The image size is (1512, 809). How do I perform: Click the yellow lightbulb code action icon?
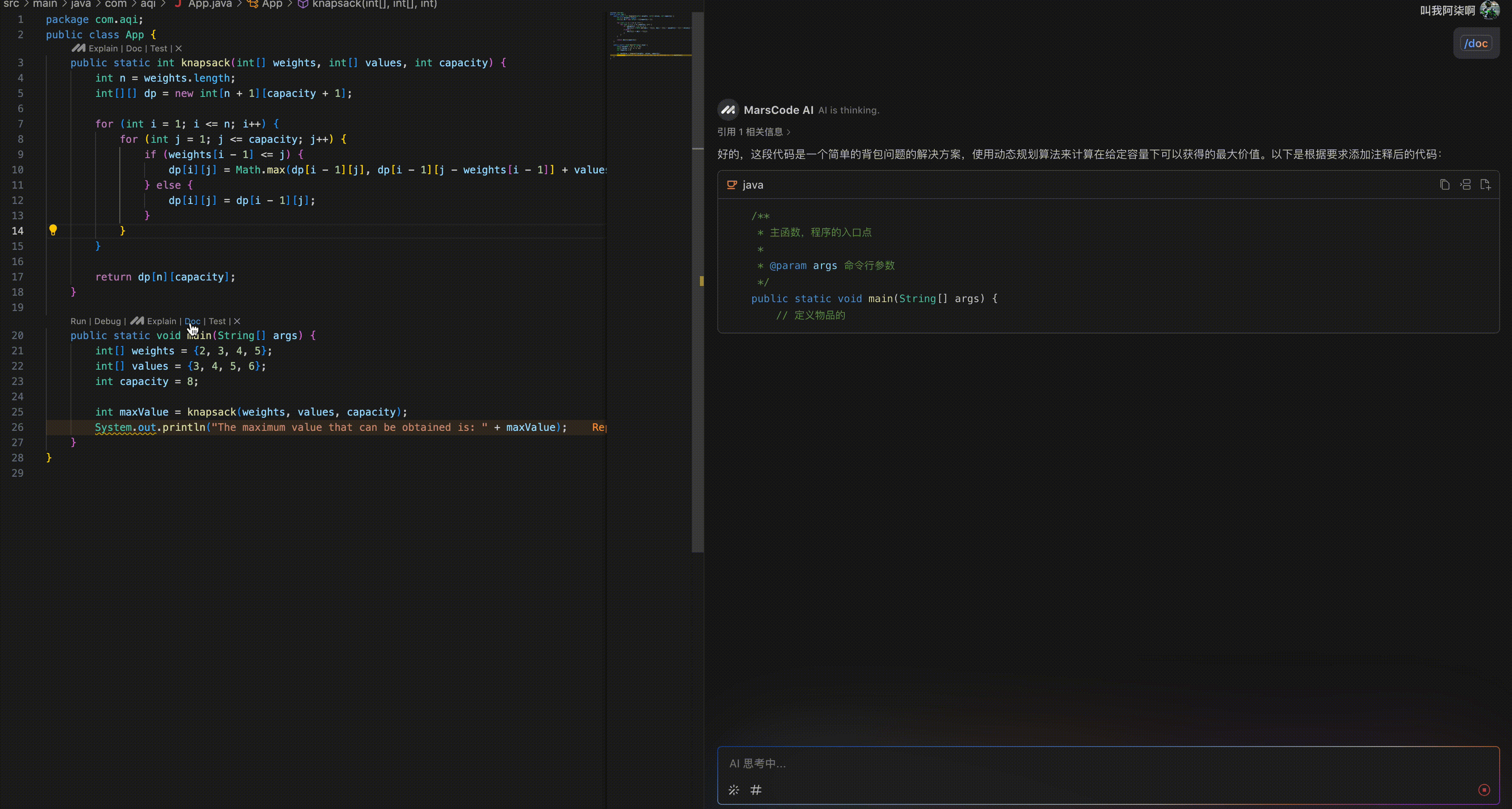[53, 230]
